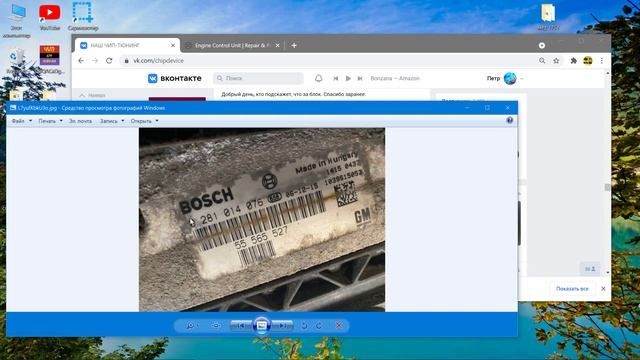Bookmark this page with the star
The height and width of the screenshot is (360, 640).
556,60
